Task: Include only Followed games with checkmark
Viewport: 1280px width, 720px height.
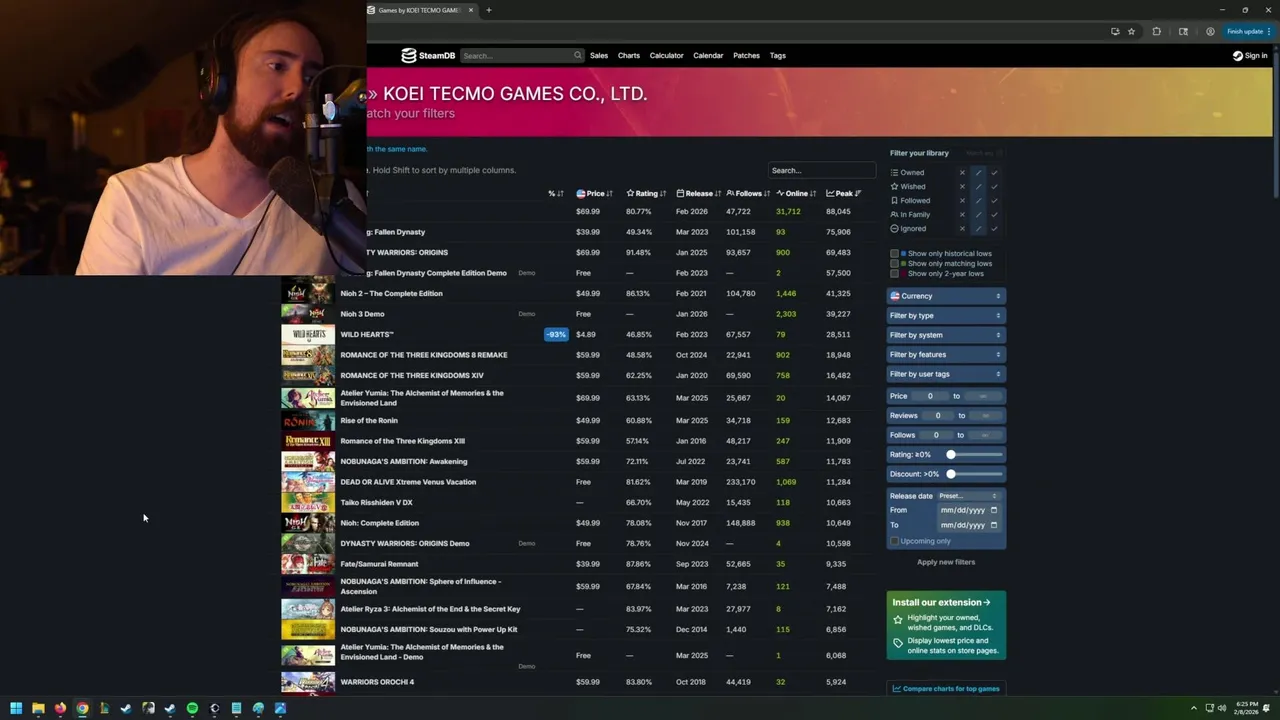Action: (x=994, y=200)
